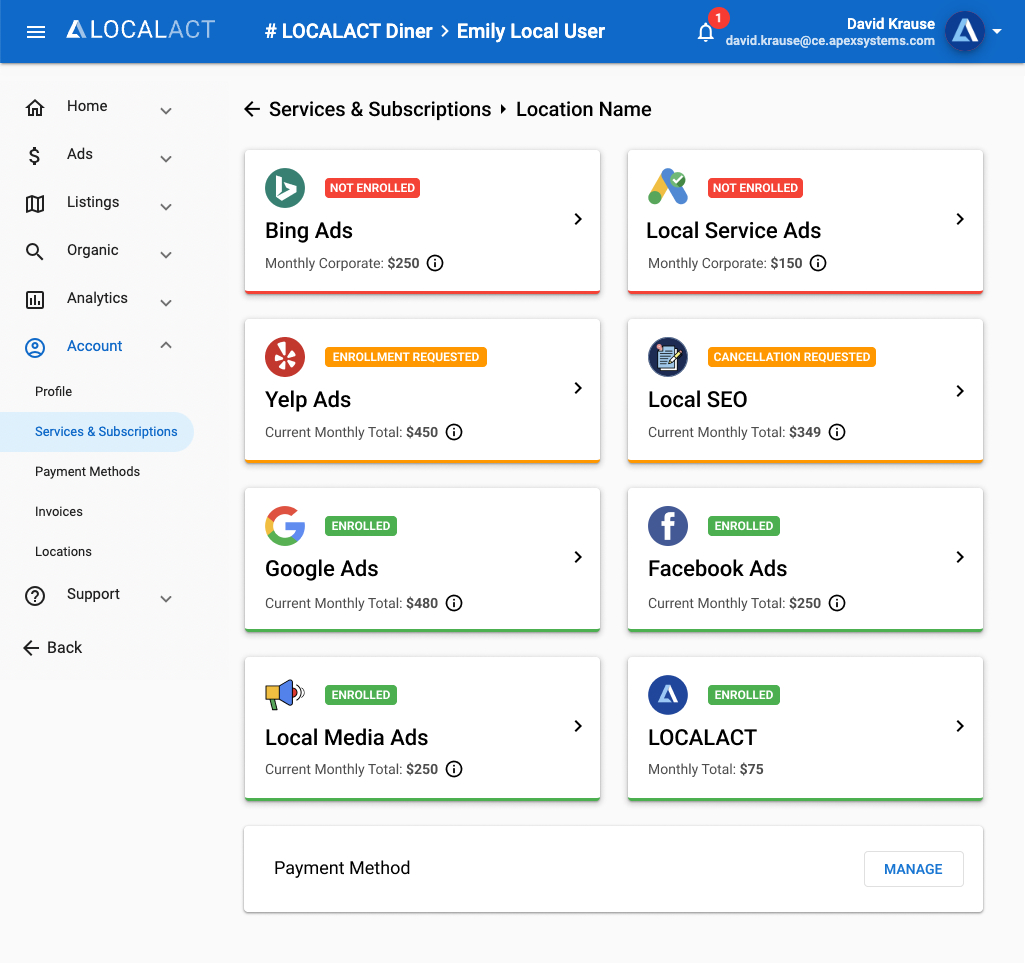Open the hamburger menu
Screen dimensions: 1025x963
36,31
